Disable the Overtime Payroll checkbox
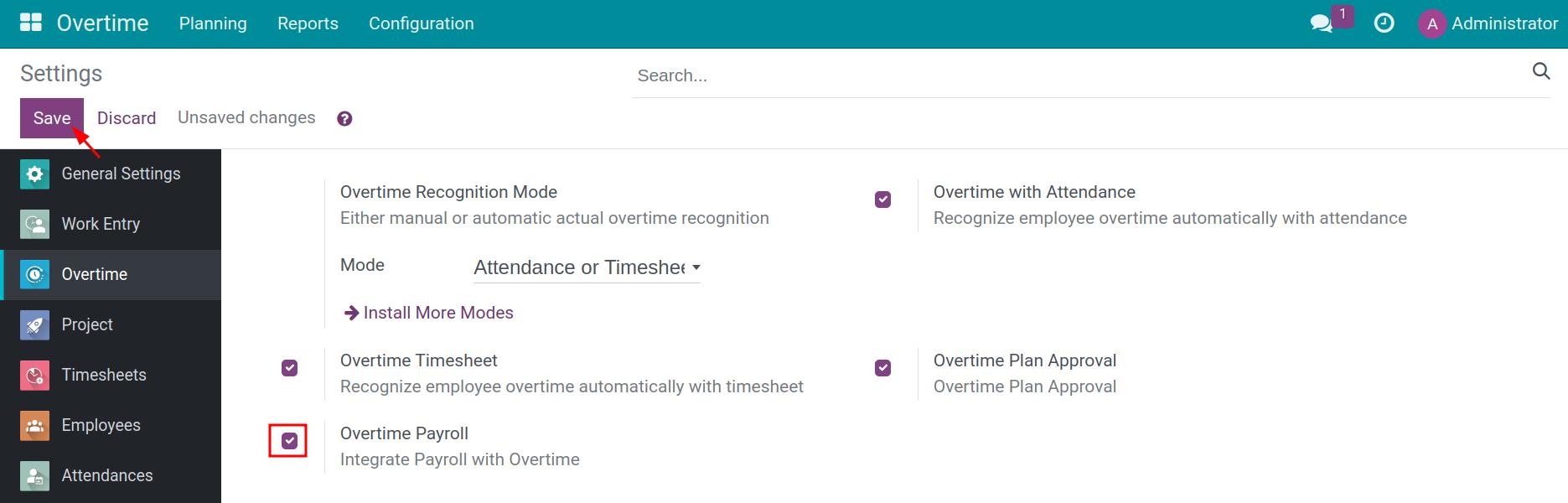Viewport: 1568px width, 503px height. 289,441
